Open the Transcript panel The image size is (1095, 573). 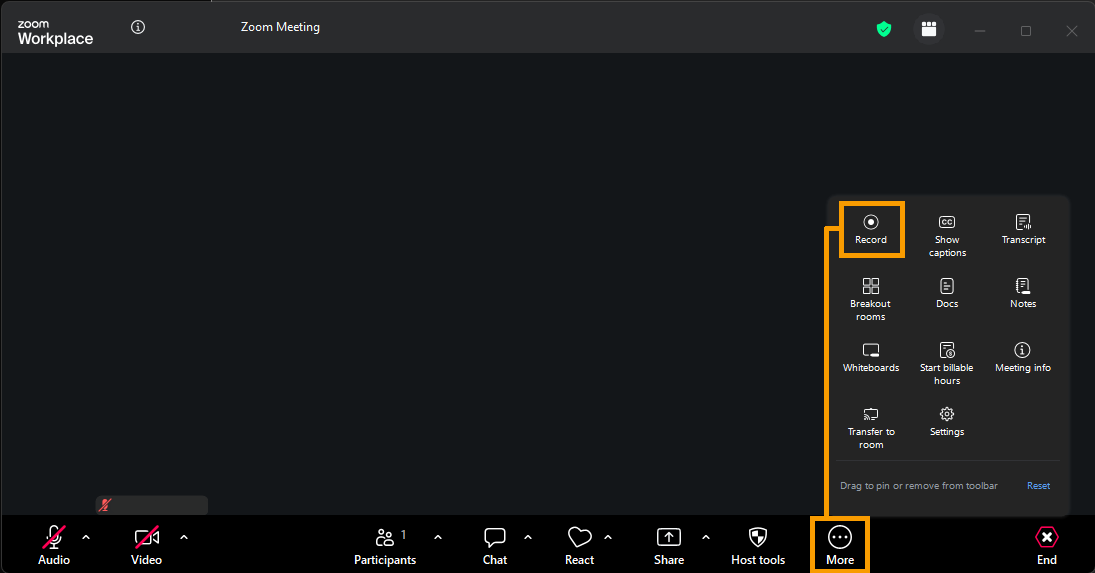click(x=1023, y=228)
